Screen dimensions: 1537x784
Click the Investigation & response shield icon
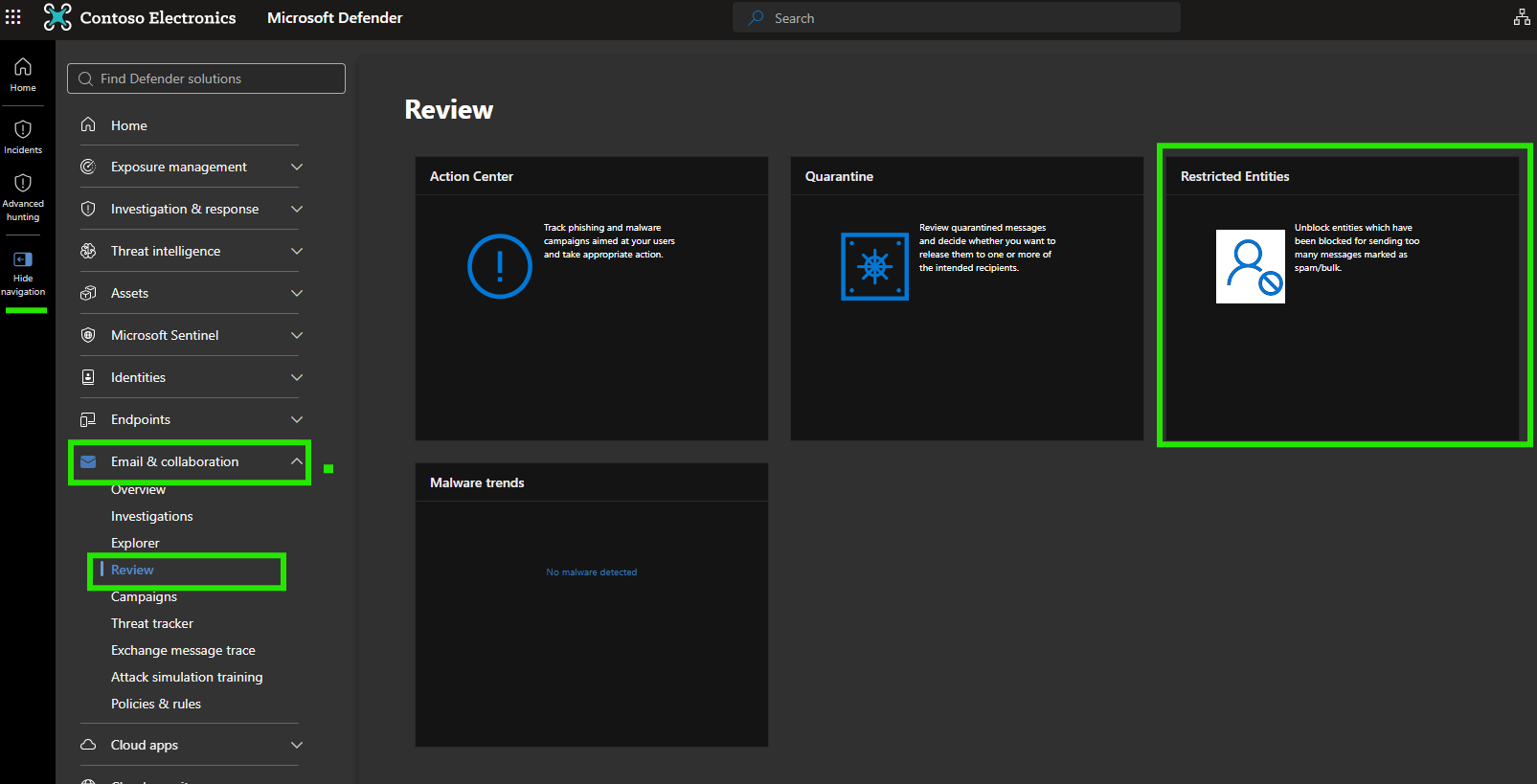click(x=88, y=209)
